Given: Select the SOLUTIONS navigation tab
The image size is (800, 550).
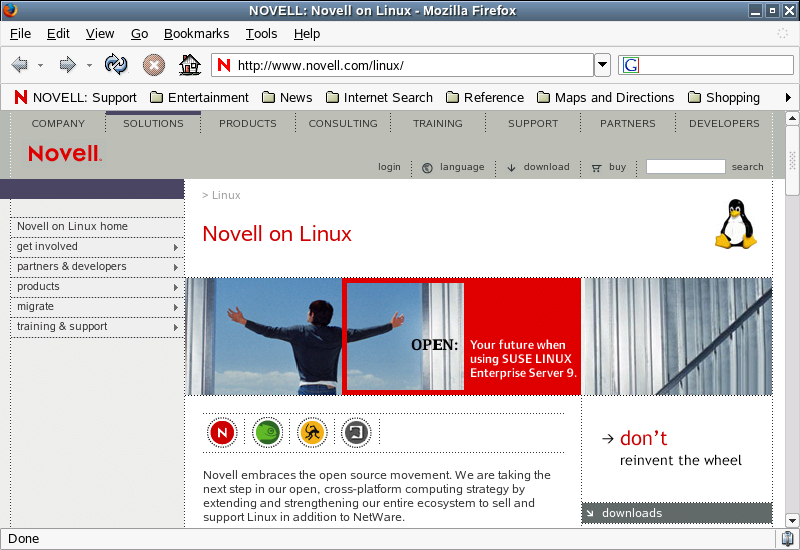Looking at the screenshot, I should click(153, 123).
